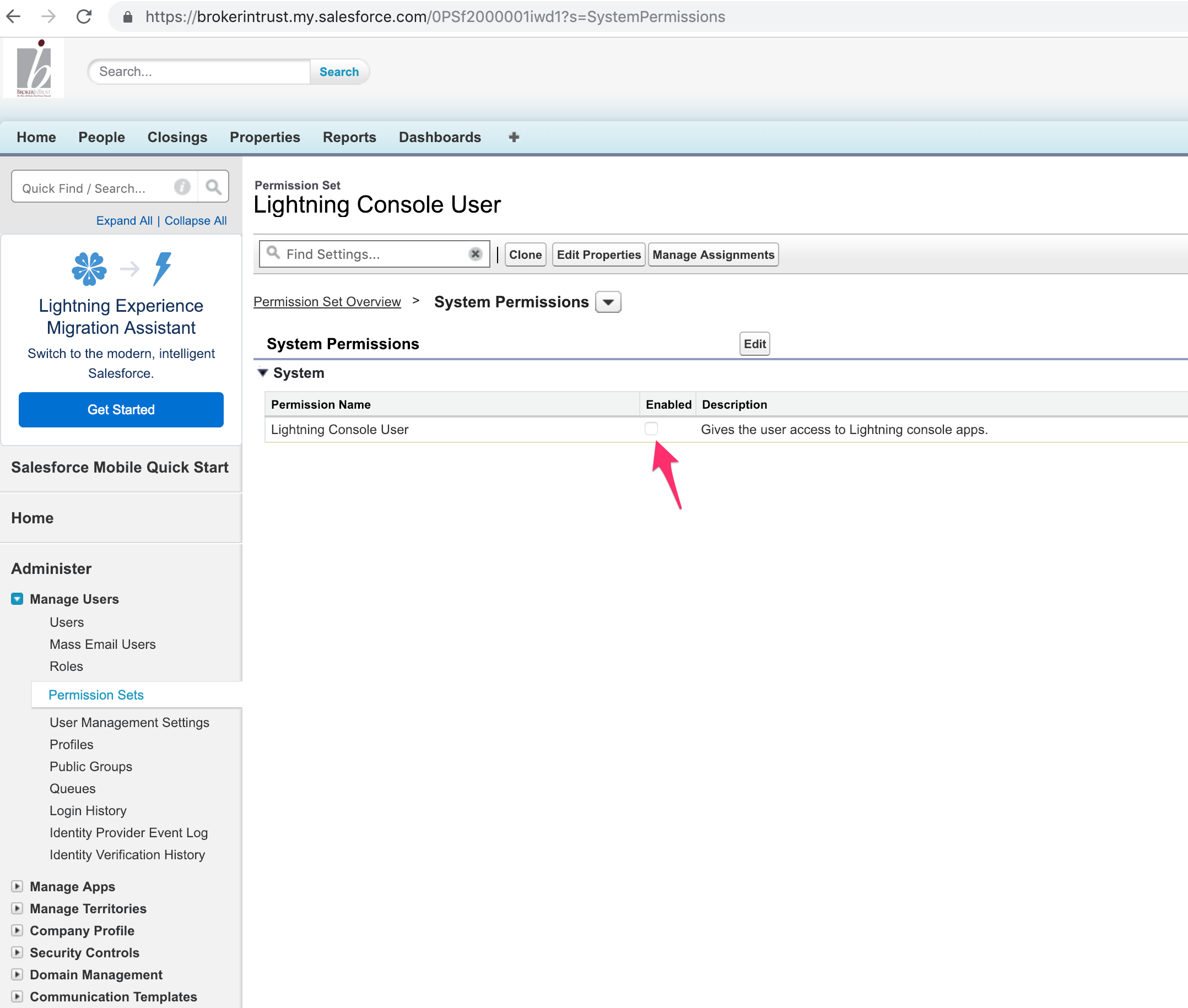Clear Find Settings with the X icon
Viewport: 1188px width, 1008px height.
(475, 254)
